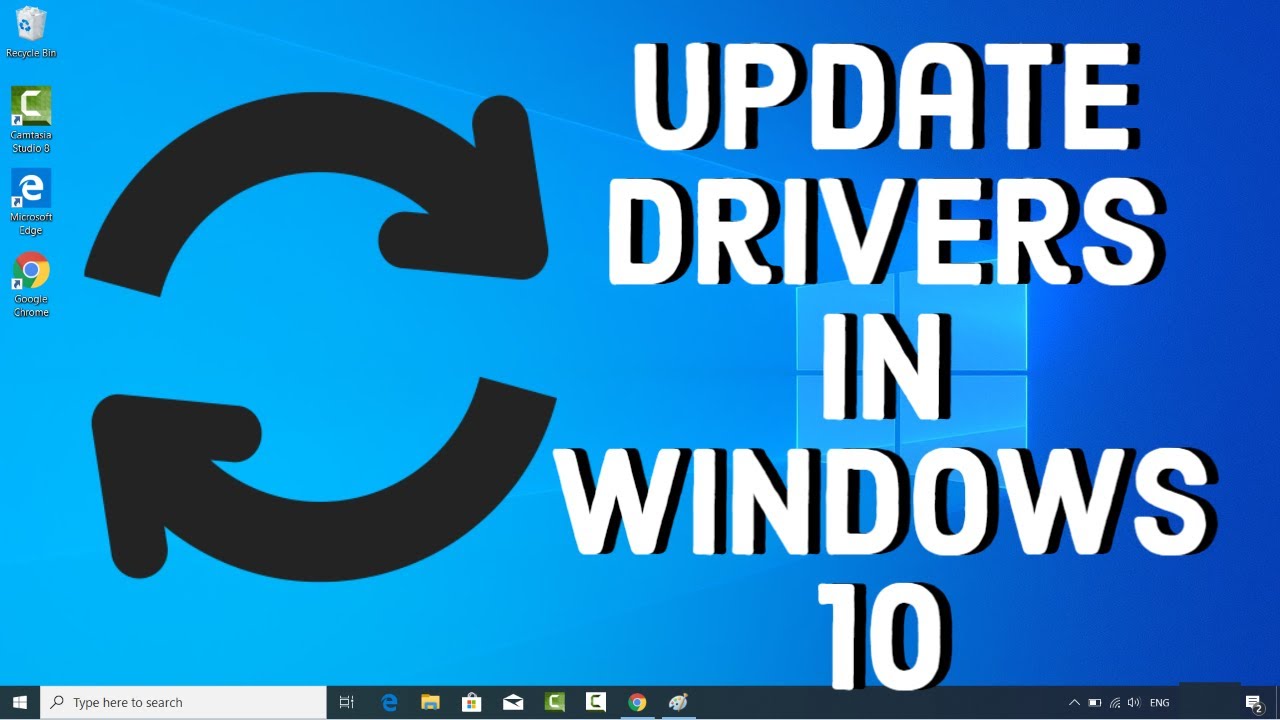The image size is (1280, 720).
Task: Open Task View from the taskbar
Action: pos(347,703)
